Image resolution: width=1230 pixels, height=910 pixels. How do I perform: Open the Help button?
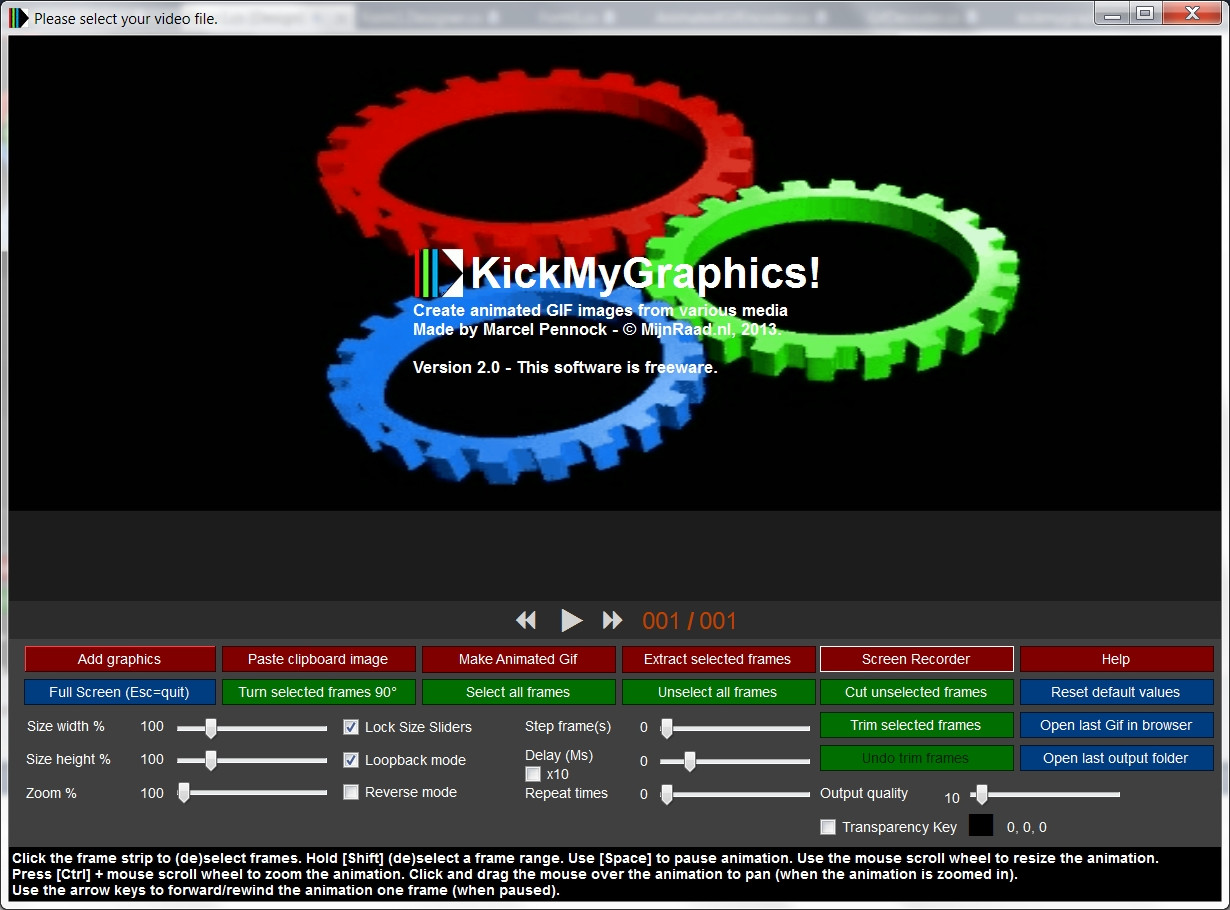click(1116, 659)
